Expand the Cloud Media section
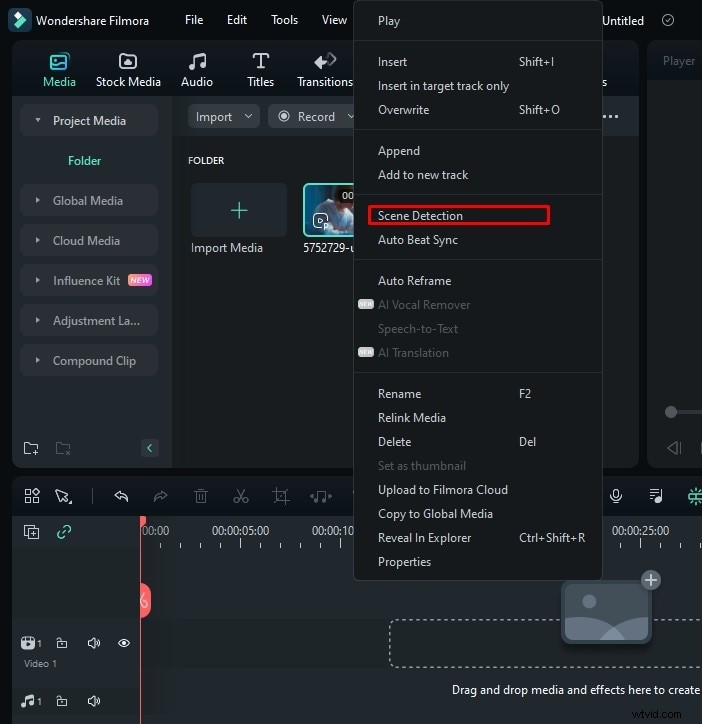Image resolution: width=702 pixels, height=724 pixels. (x=38, y=240)
